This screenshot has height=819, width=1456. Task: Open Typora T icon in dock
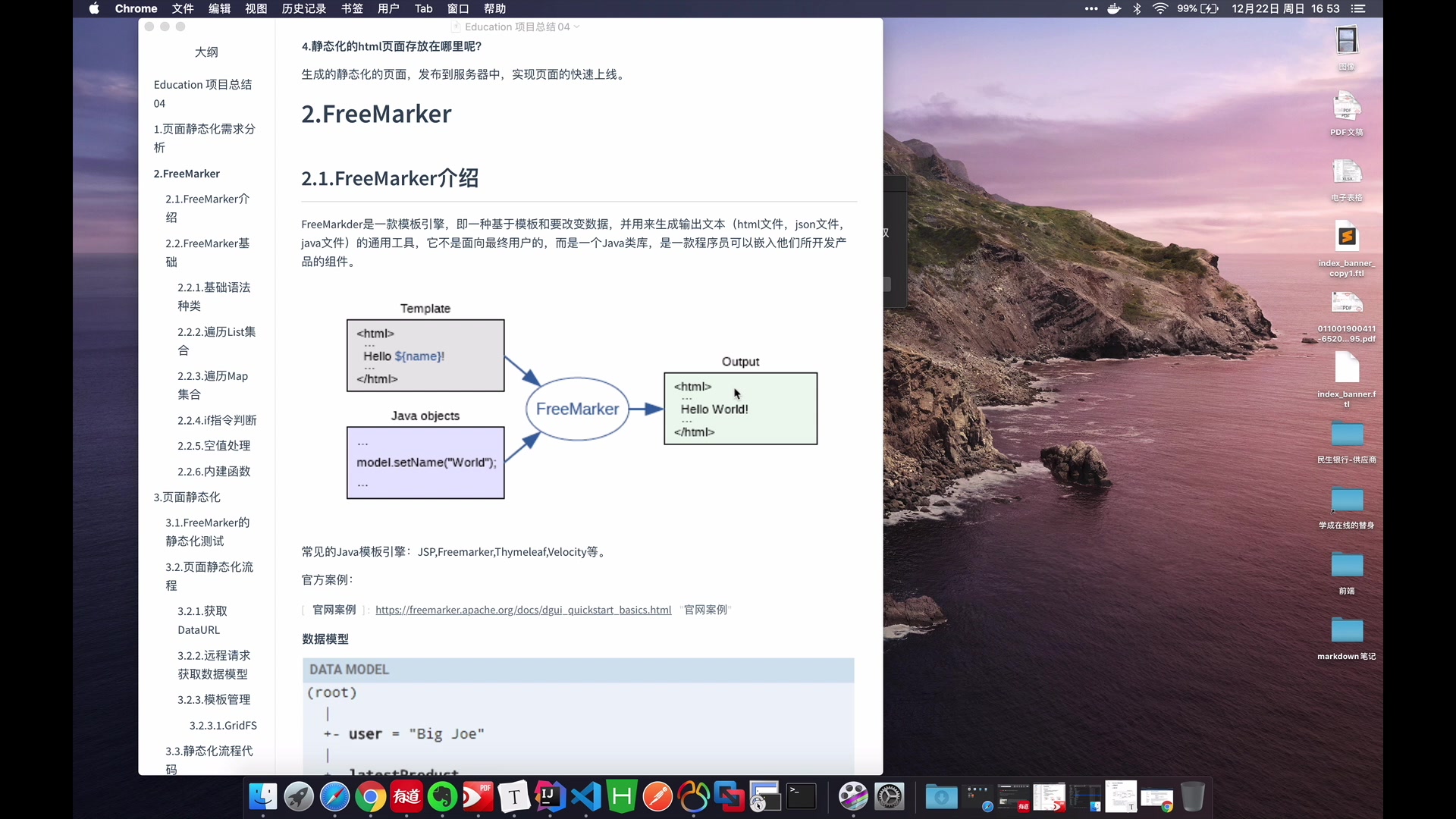[514, 797]
